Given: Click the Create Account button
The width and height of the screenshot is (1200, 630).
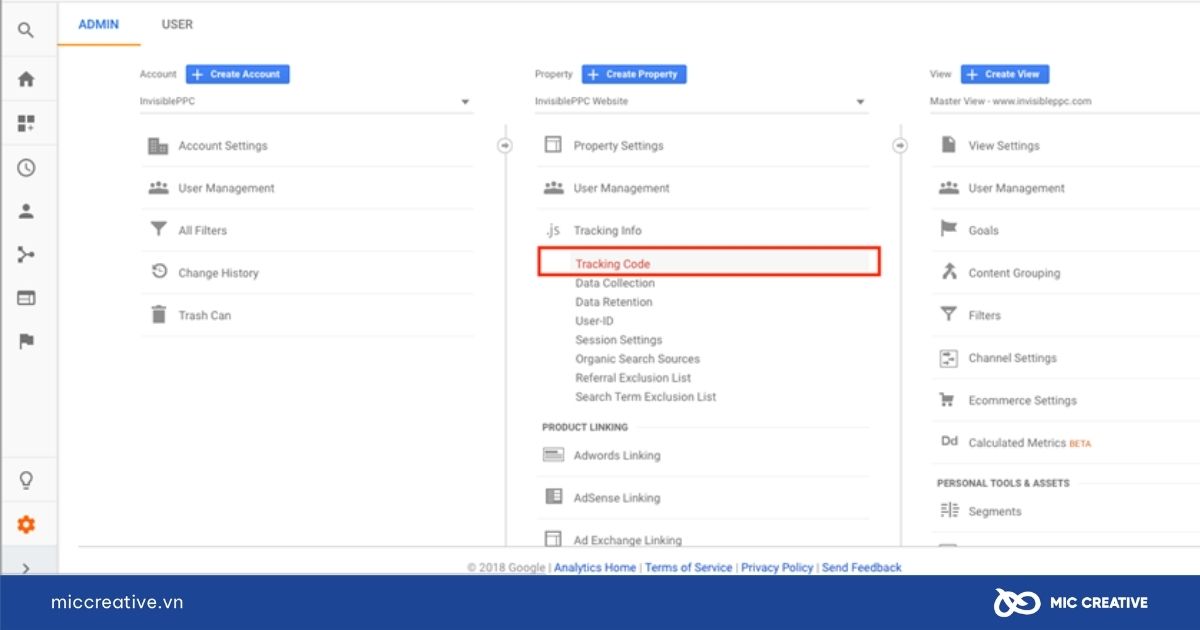Looking at the screenshot, I should [237, 74].
